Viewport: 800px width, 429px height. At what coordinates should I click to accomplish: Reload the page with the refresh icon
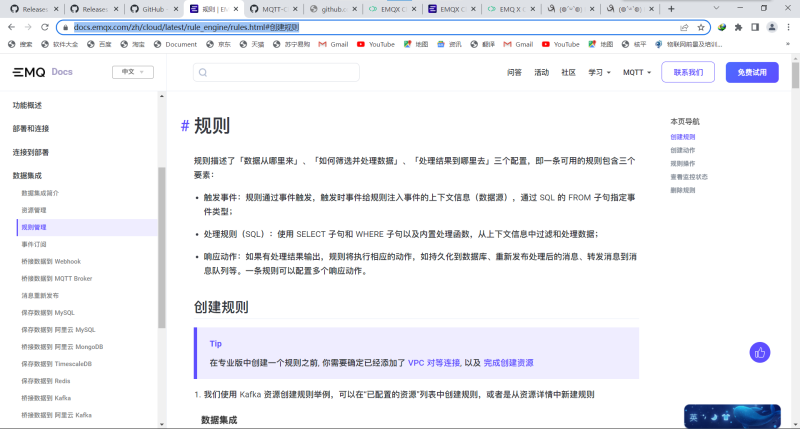point(44,27)
